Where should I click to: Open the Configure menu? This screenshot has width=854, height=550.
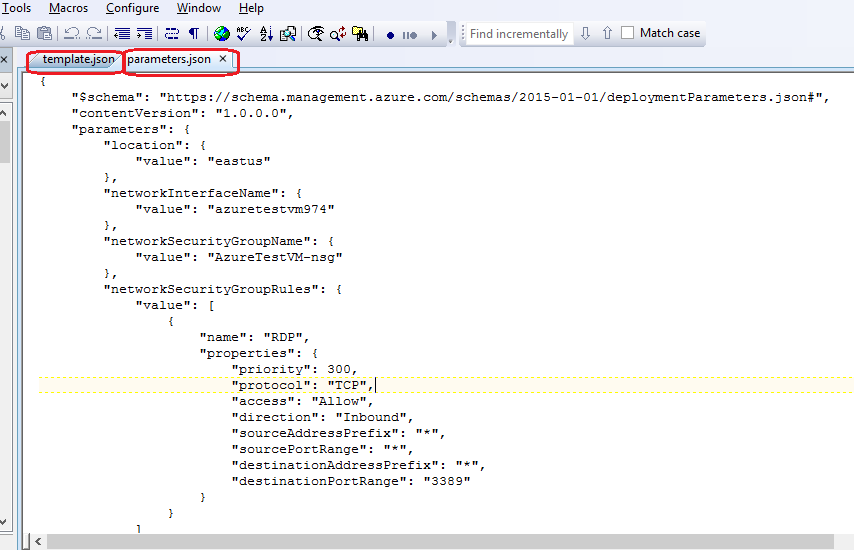click(x=132, y=8)
